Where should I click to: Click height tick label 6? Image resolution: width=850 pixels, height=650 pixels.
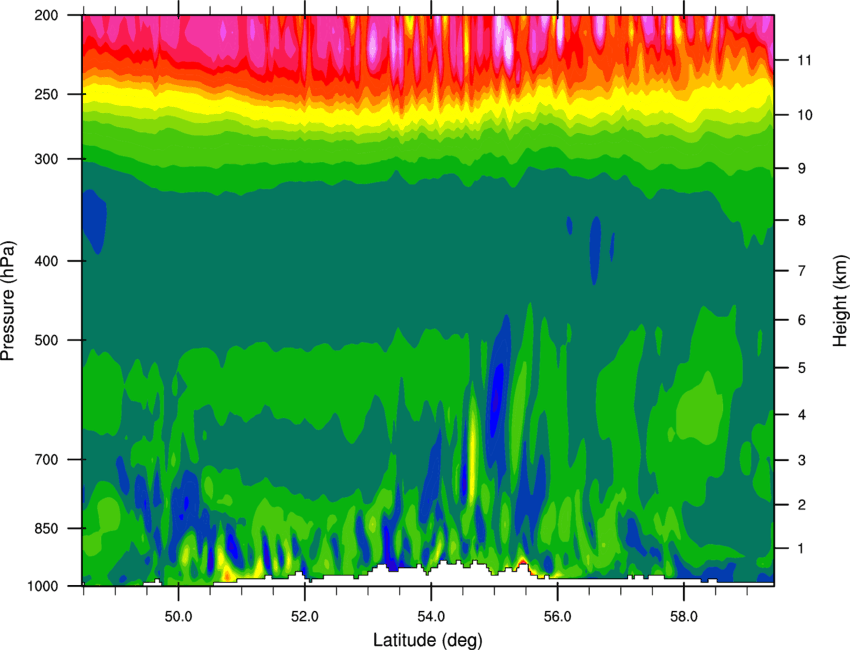[801, 320]
